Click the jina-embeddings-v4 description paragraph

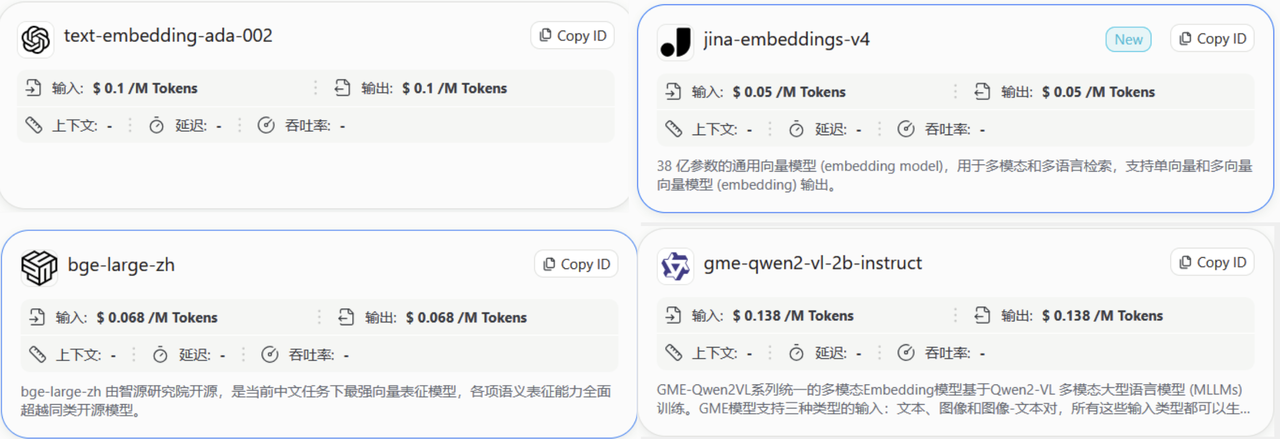[954, 175]
